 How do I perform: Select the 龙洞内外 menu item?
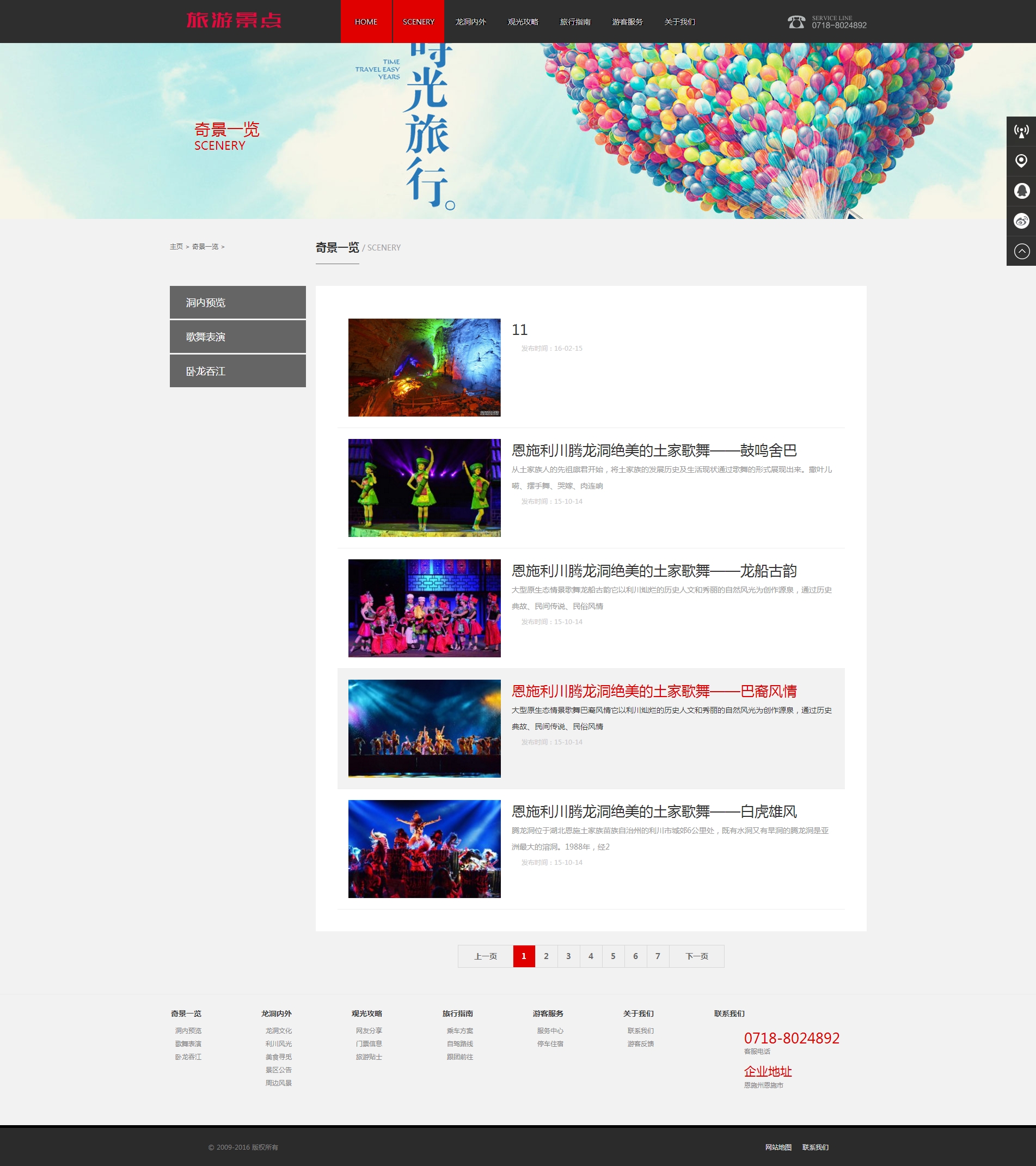point(470,22)
